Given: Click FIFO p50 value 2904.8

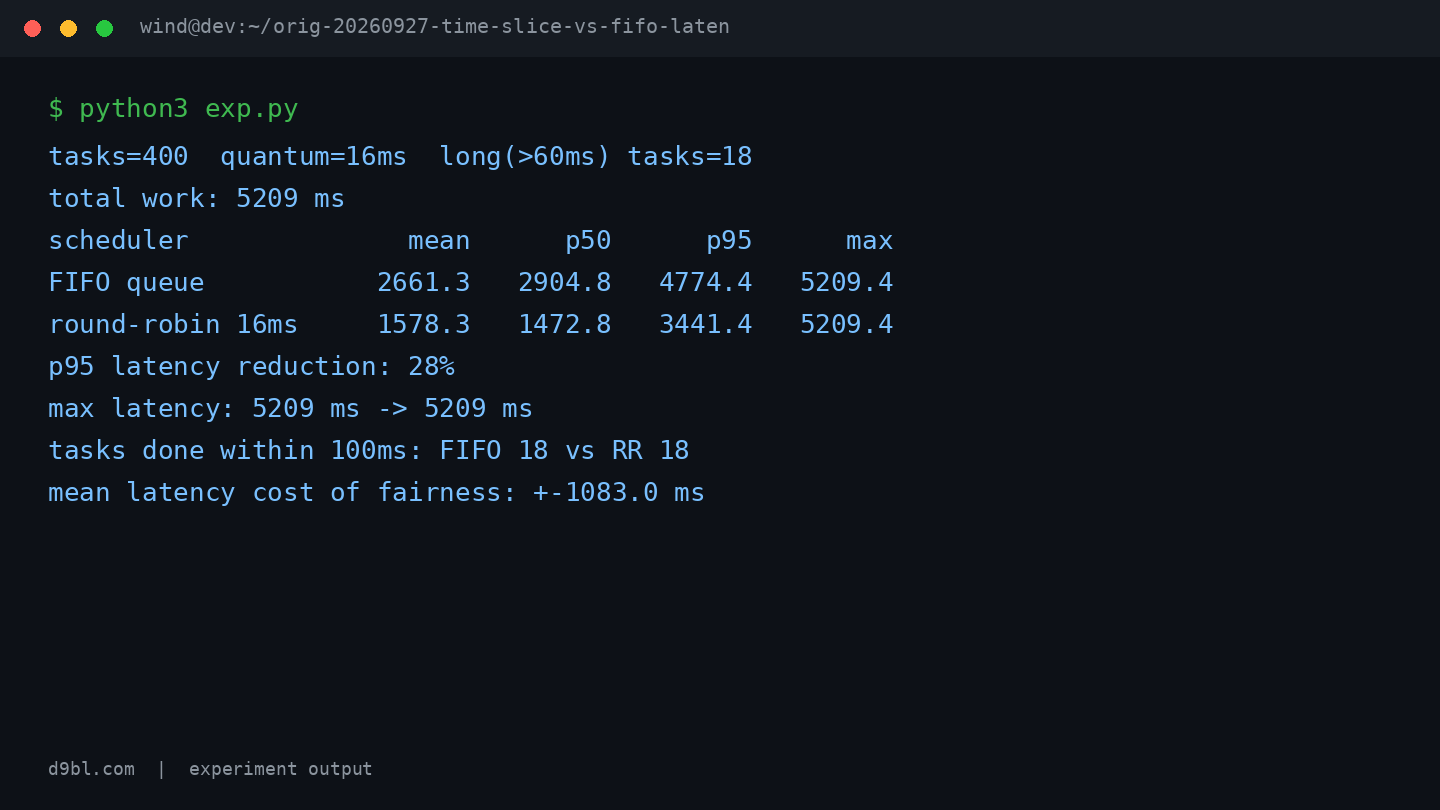Looking at the screenshot, I should [x=564, y=283].
